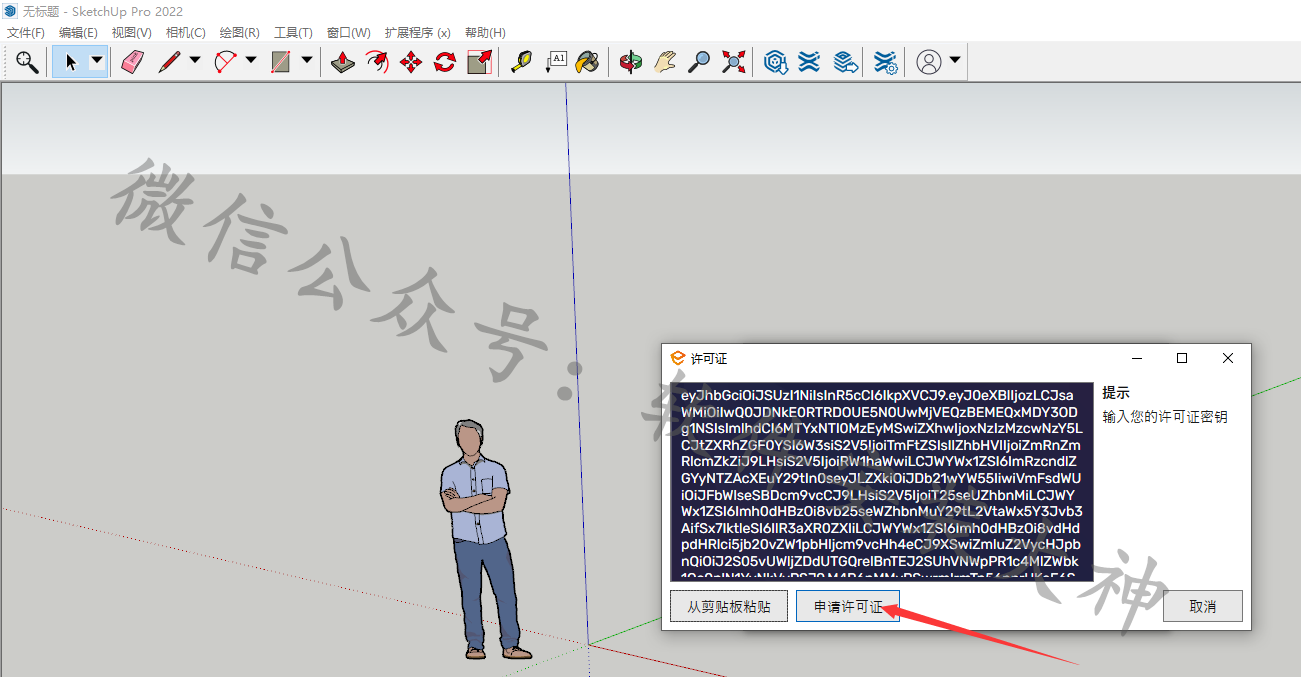Click the Search magnifier icon in toolbar
The width and height of the screenshot is (1301, 677).
pos(27,62)
